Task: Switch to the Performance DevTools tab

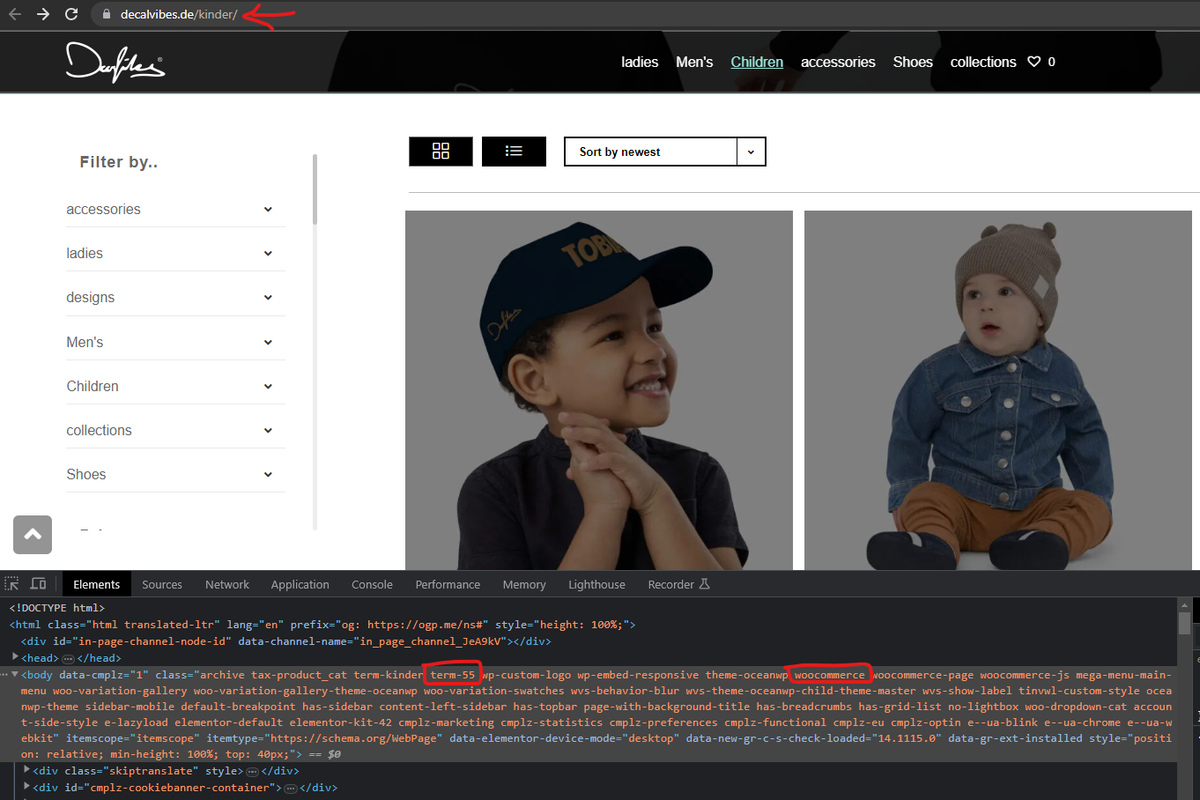Action: click(x=448, y=584)
